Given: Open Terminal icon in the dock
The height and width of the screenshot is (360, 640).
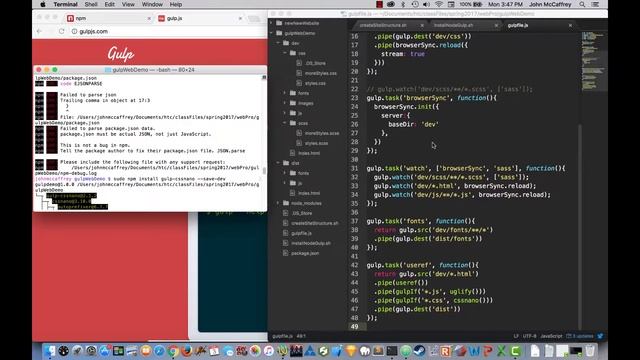Looking at the screenshot, I should click(x=392, y=351).
